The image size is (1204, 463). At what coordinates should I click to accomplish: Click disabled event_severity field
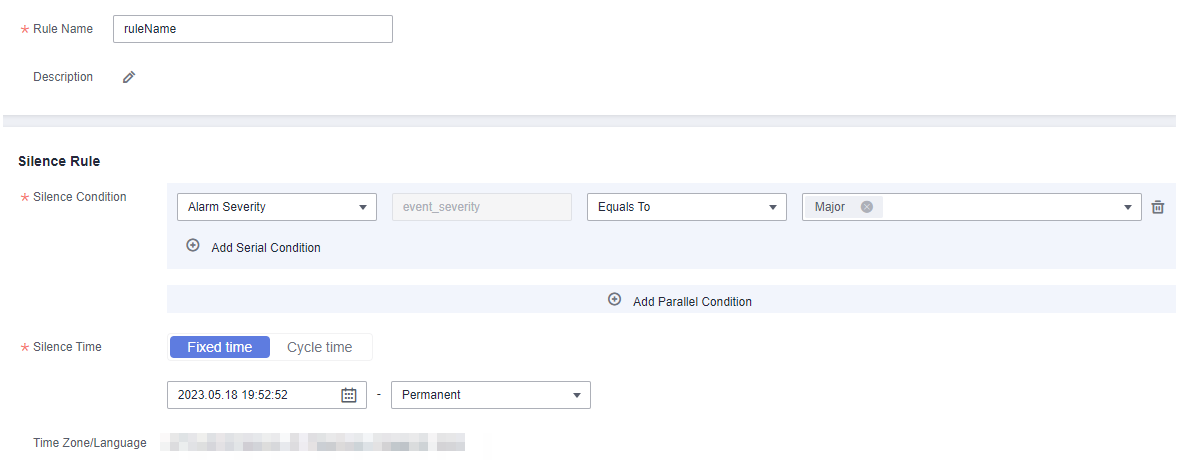[x=482, y=207]
